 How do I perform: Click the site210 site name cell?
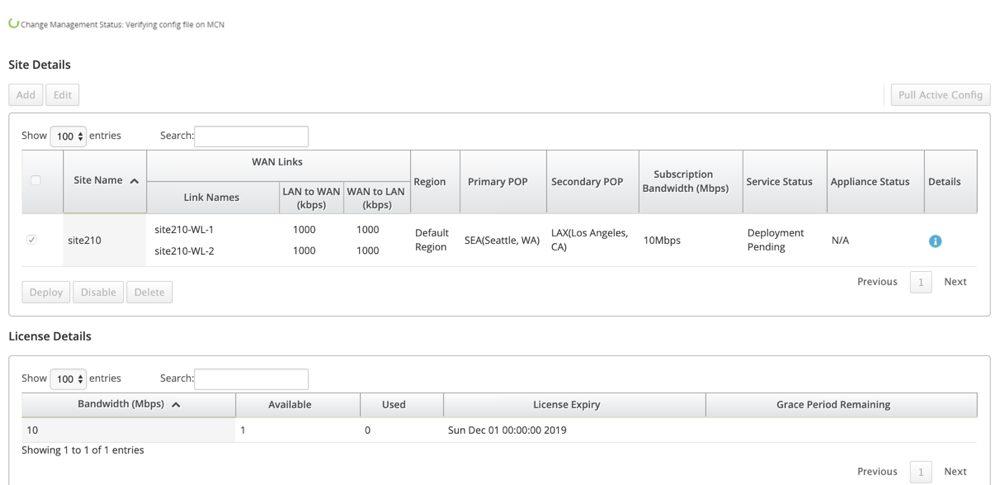(105, 241)
